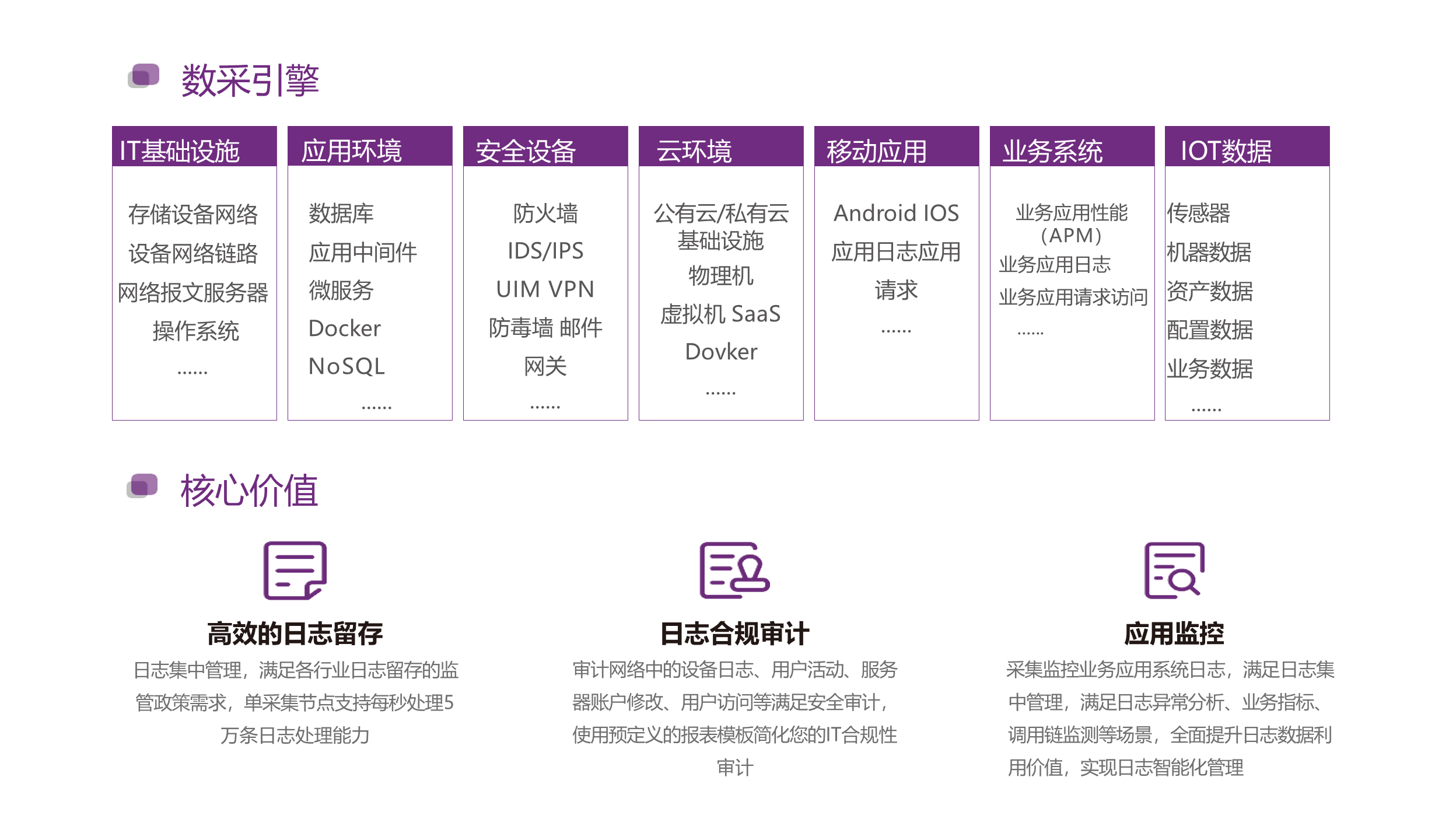The image size is (1456, 840).
Task: Click Android IOS under mobile applications
Action: 896,213
